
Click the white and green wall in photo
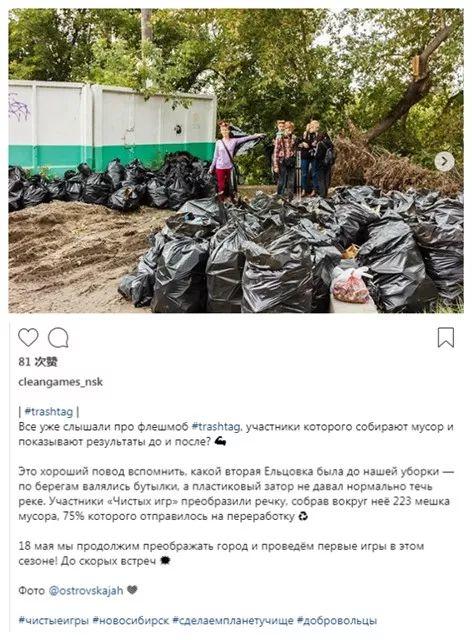coord(112,124)
